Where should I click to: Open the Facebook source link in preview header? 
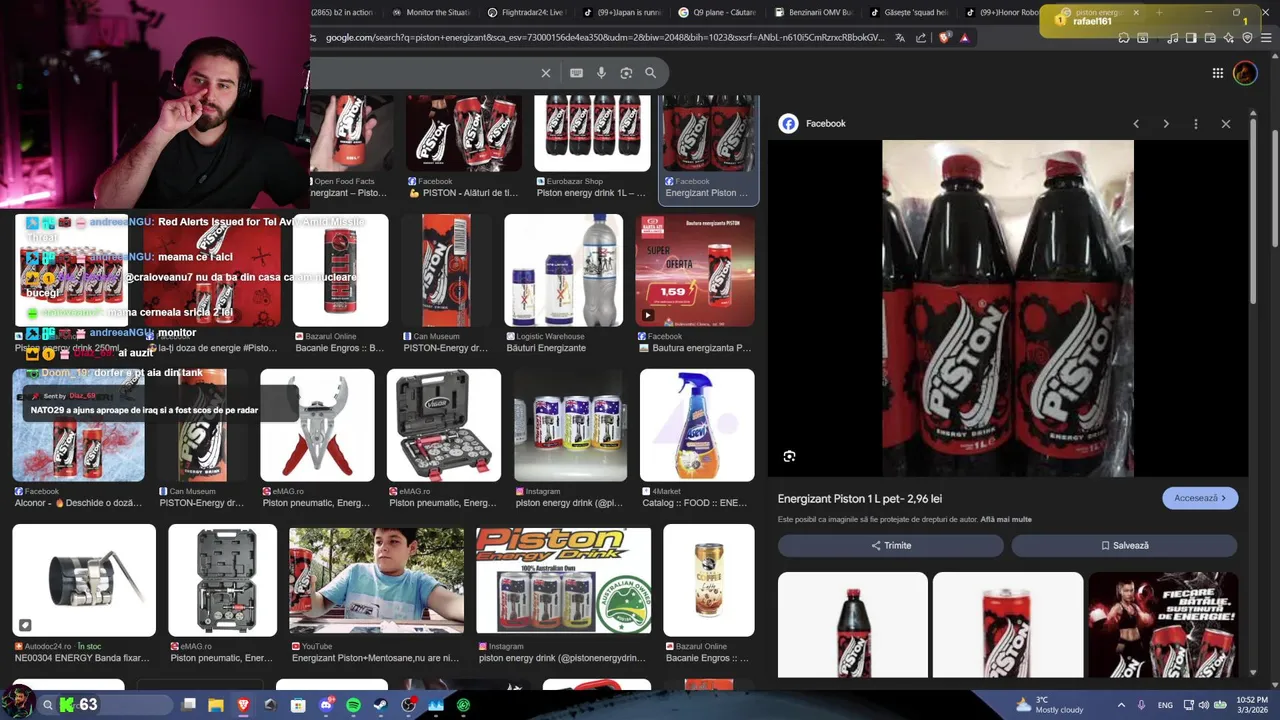point(814,124)
